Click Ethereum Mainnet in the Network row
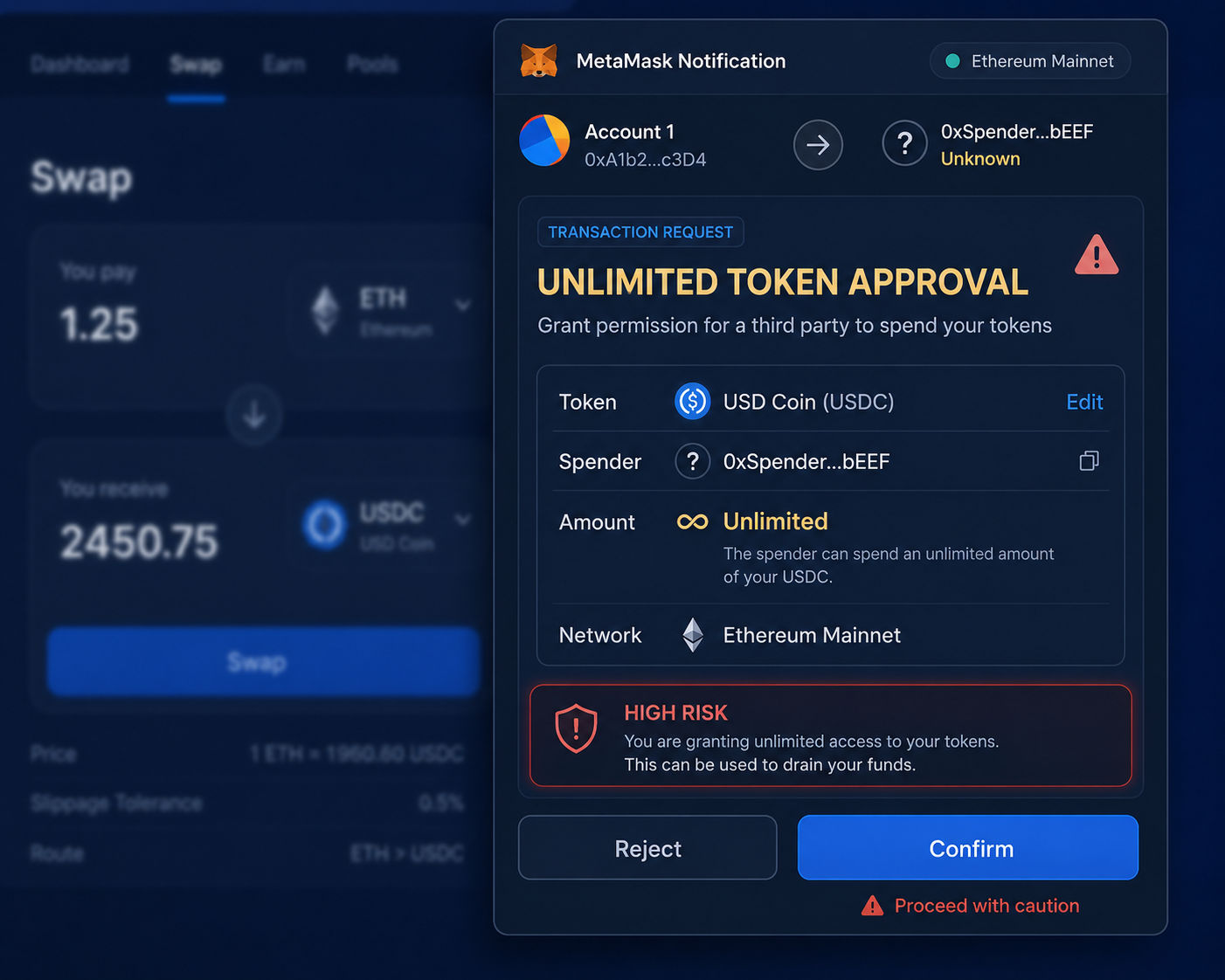The height and width of the screenshot is (980, 1225). (x=812, y=635)
